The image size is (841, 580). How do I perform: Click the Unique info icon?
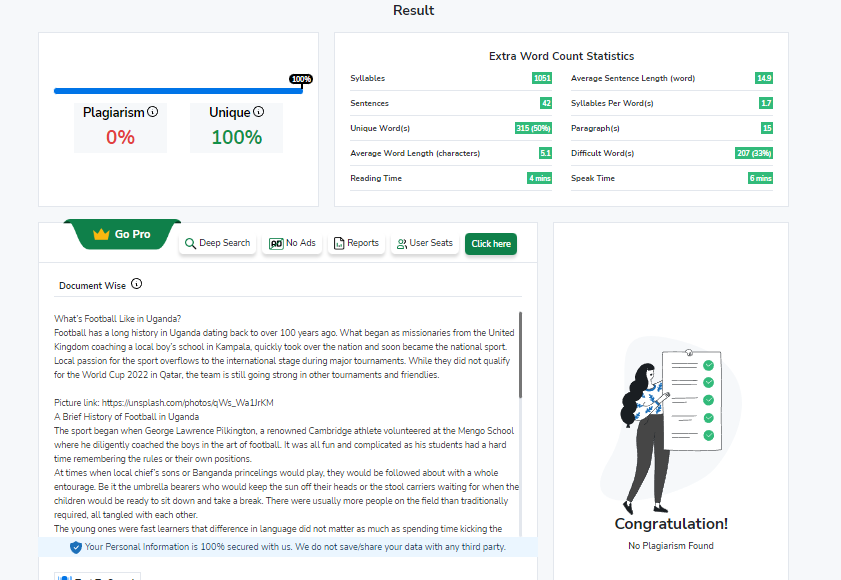[x=258, y=113]
